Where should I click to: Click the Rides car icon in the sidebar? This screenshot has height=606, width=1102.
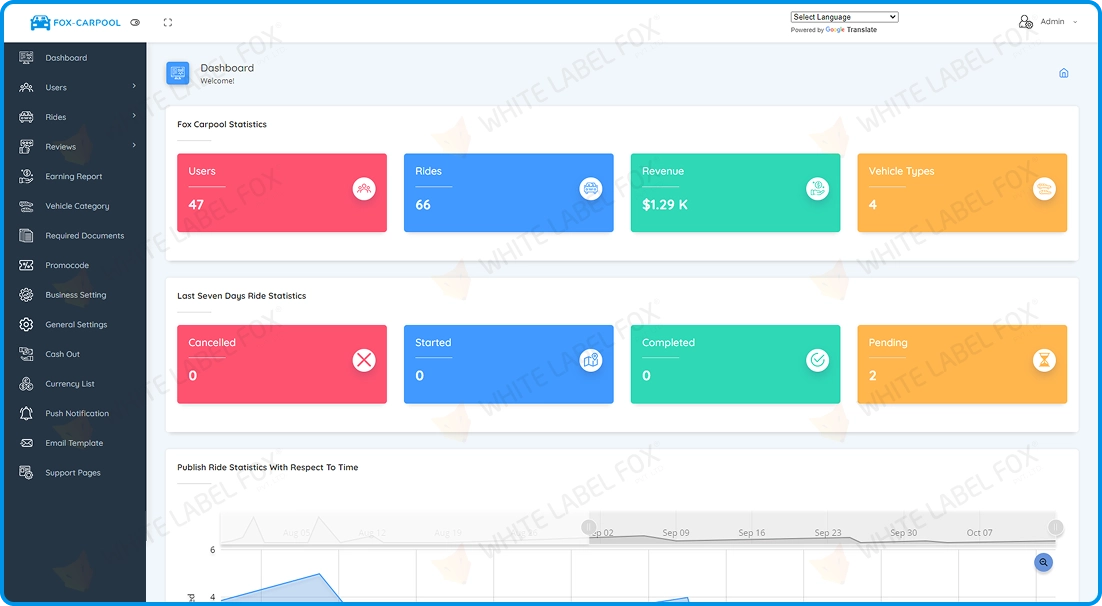pyautogui.click(x=26, y=117)
